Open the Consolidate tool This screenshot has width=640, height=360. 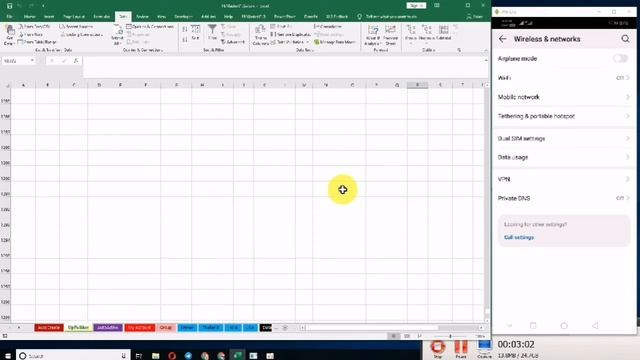coord(328,27)
